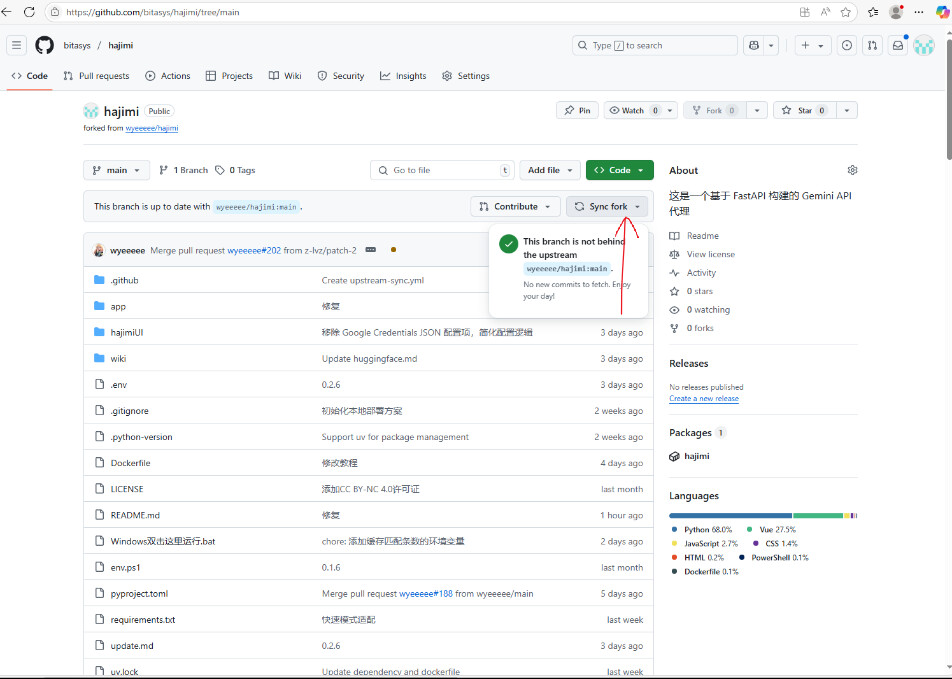952x679 pixels.
Task: Click the Copilot icon beside search
Action: coord(753,45)
